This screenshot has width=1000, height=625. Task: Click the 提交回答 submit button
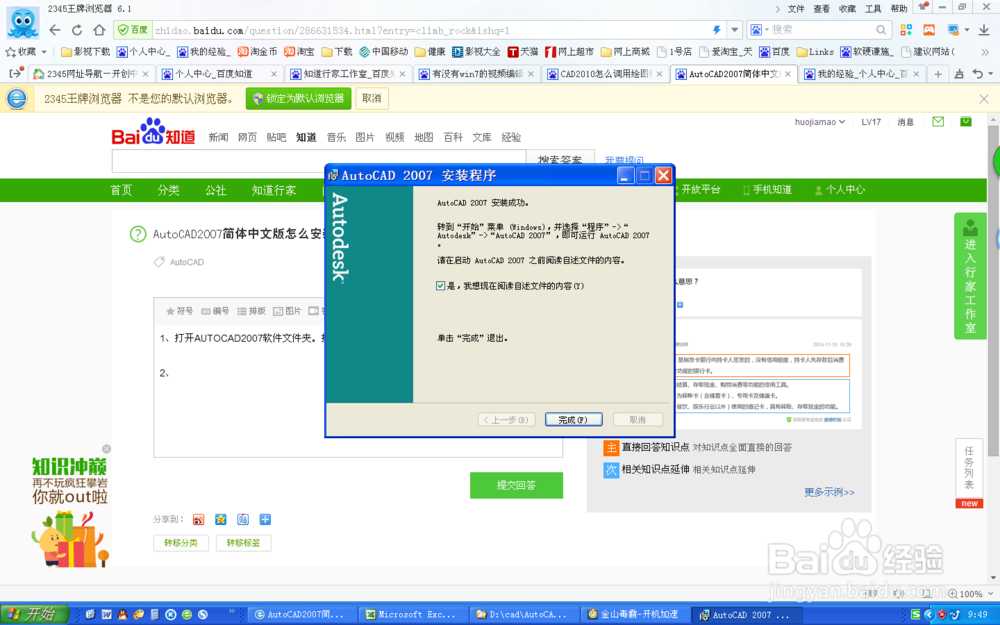pos(517,485)
